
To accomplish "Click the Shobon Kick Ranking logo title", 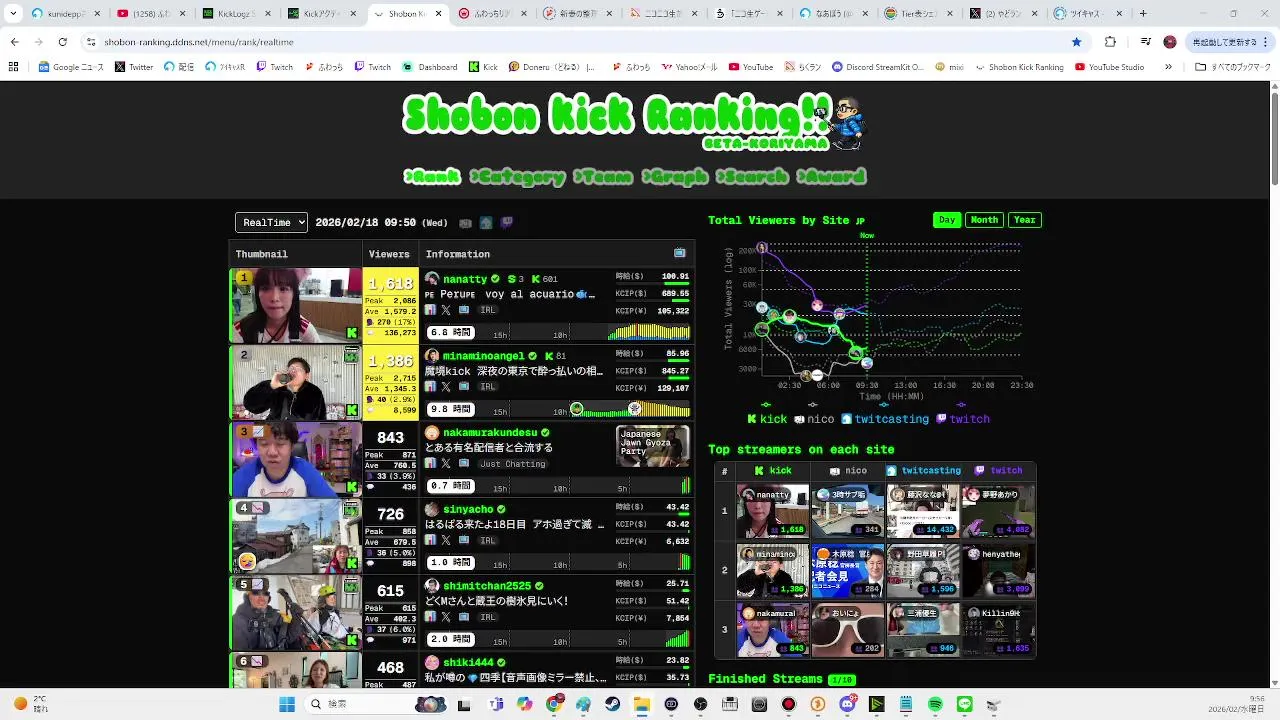I will (634, 120).
